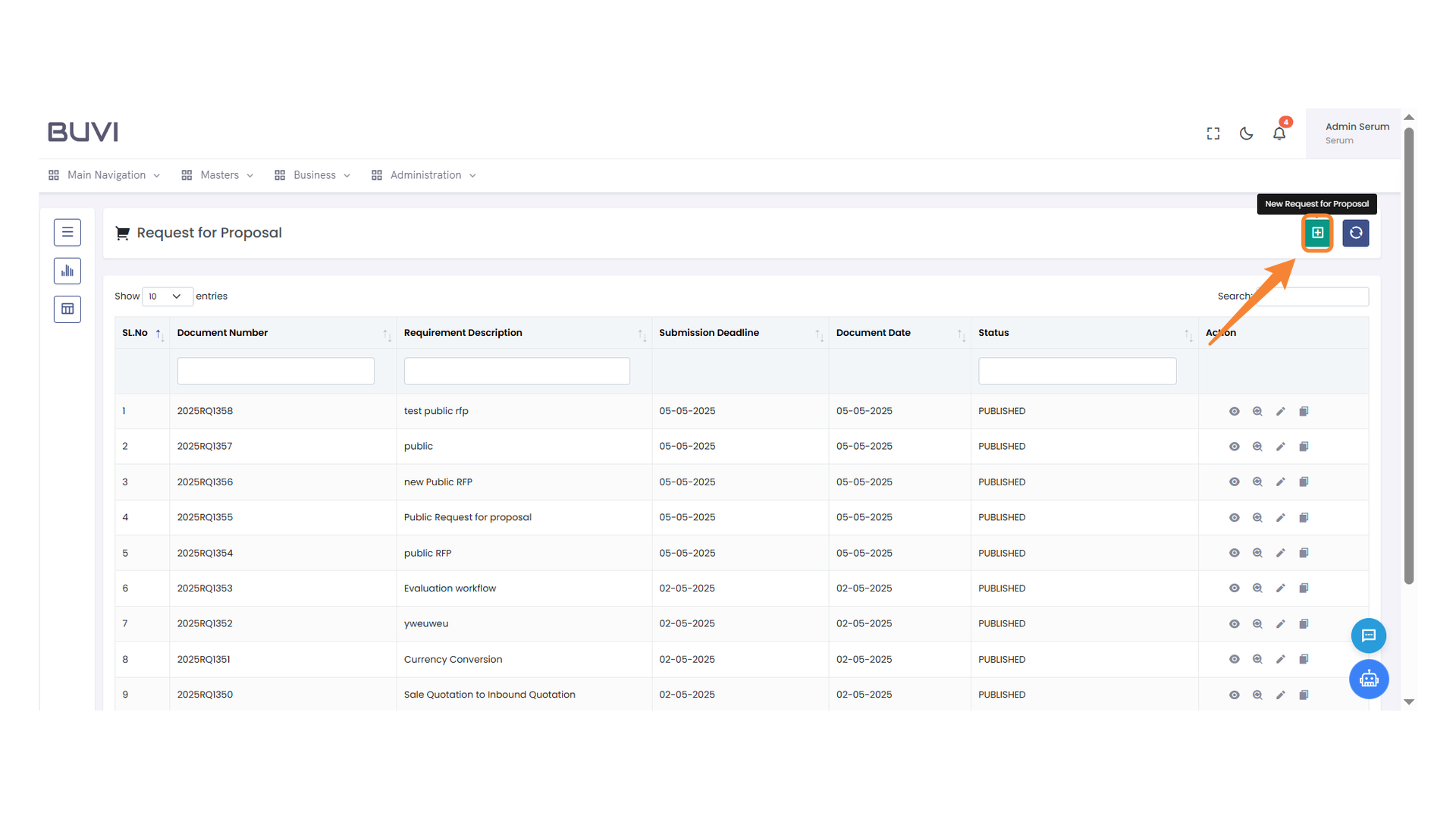
Task: Edit RFP 2025RQ1356 with pencil icon
Action: (x=1280, y=482)
